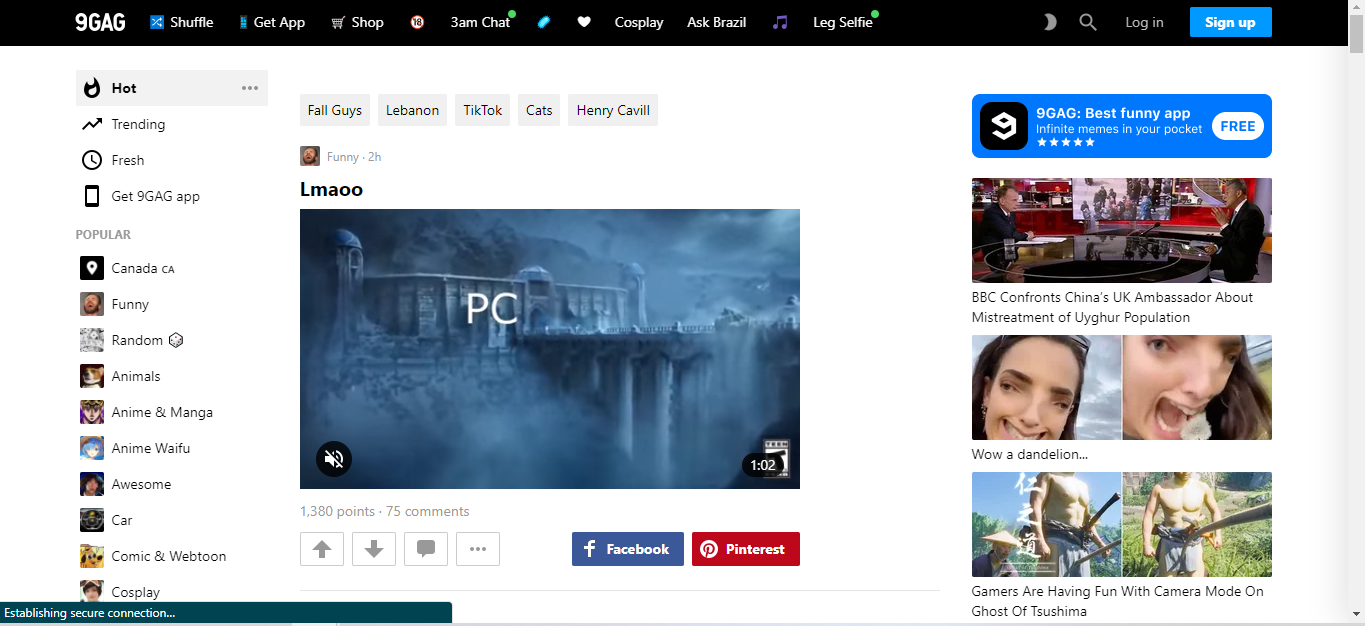1365x626 pixels.
Task: Open the Ghost Of Tsushima thumbnail
Action: point(1122,524)
